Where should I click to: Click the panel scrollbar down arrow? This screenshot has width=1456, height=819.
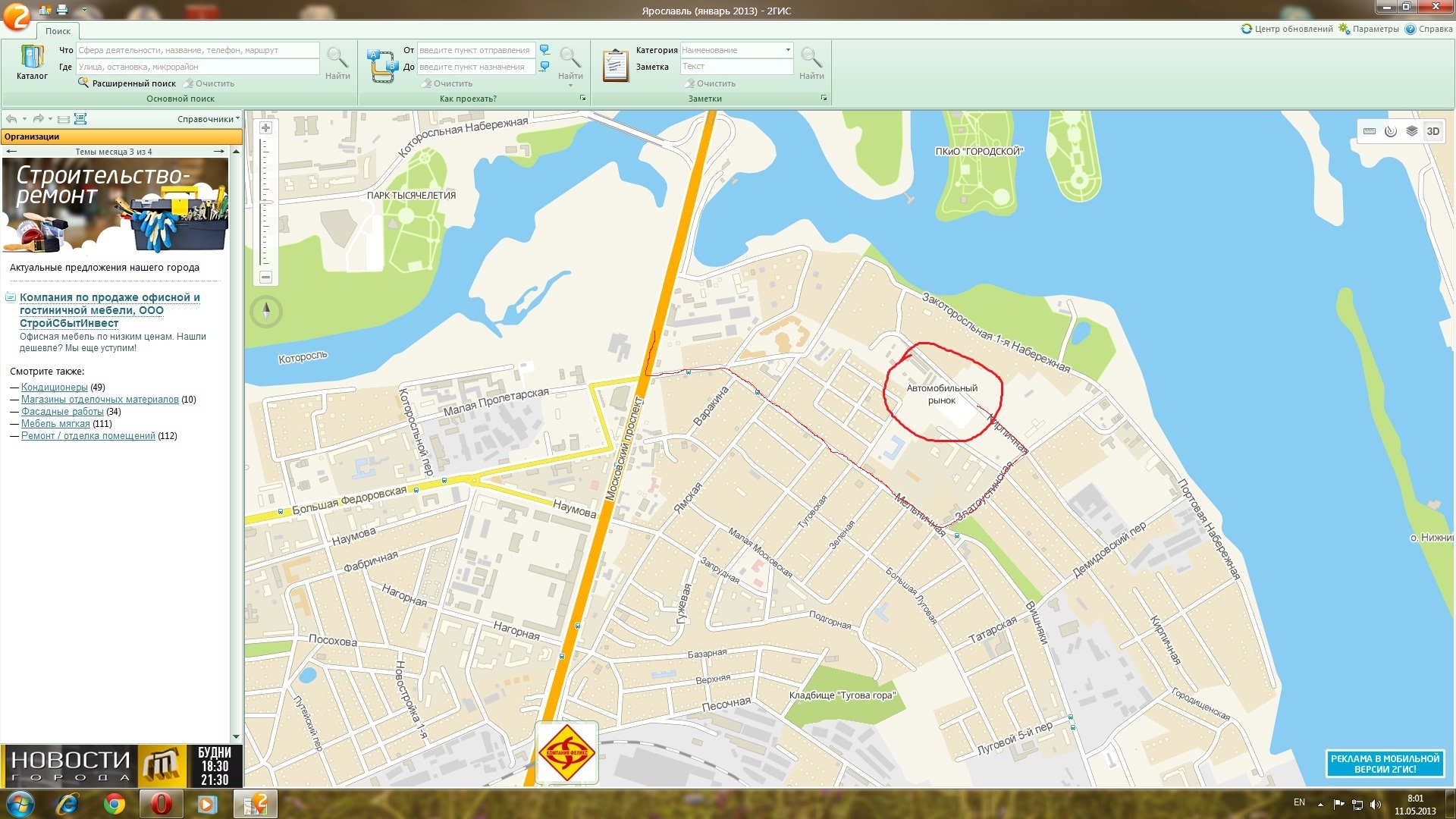[x=236, y=736]
